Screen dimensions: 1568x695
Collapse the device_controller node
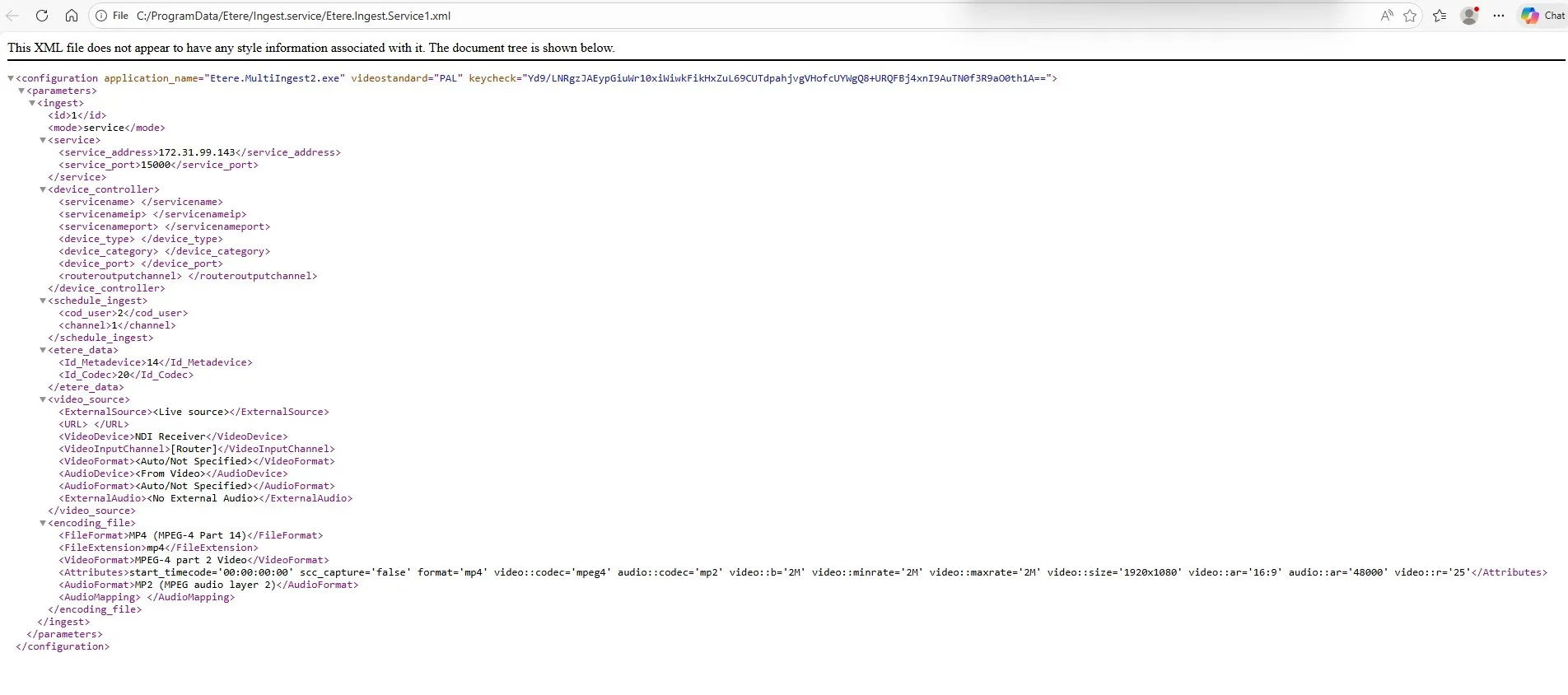(43, 189)
